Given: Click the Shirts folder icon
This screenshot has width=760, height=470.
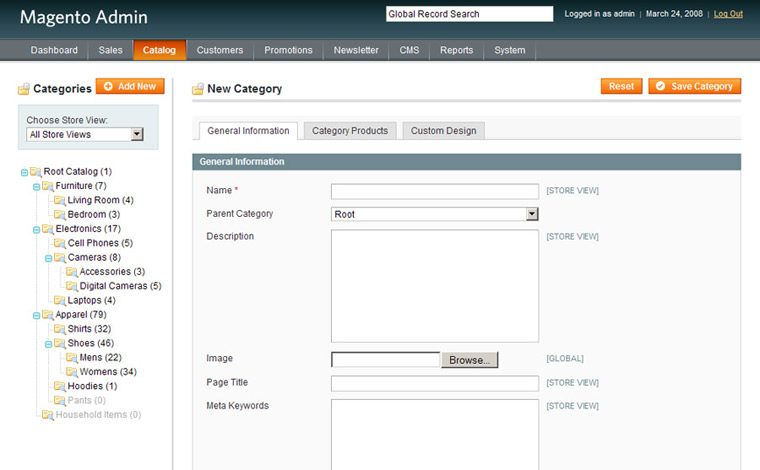Looking at the screenshot, I should 60,329.
